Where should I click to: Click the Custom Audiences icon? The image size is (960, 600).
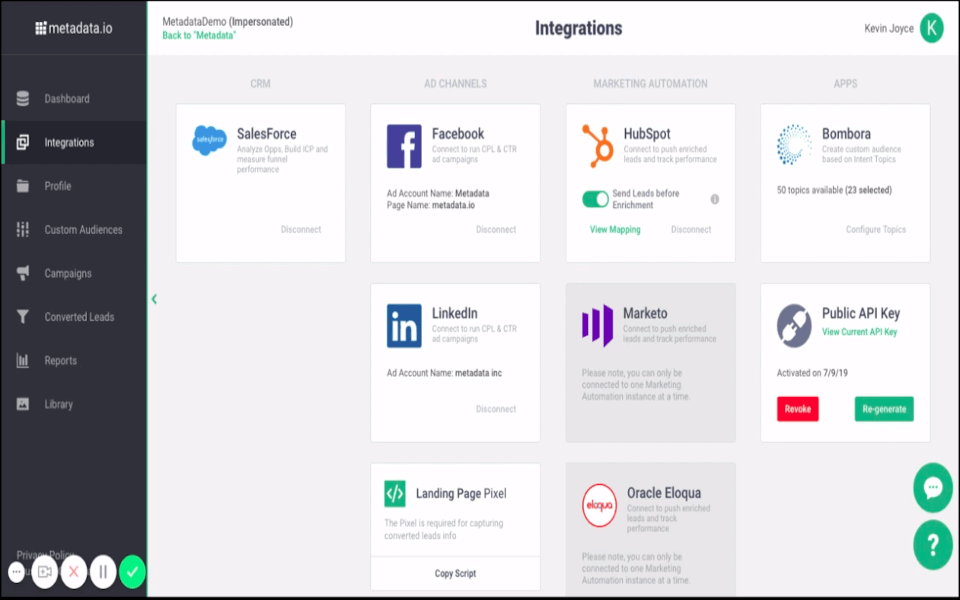tap(23, 230)
